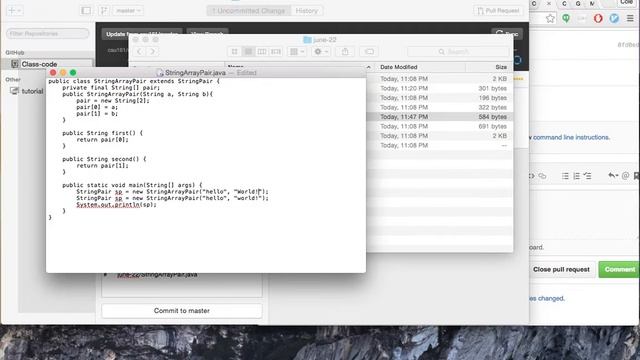Image resolution: width=640 pixels, height=360 pixels.
Task: Insert link using the comment toolbar link icon
Action: (542, 176)
